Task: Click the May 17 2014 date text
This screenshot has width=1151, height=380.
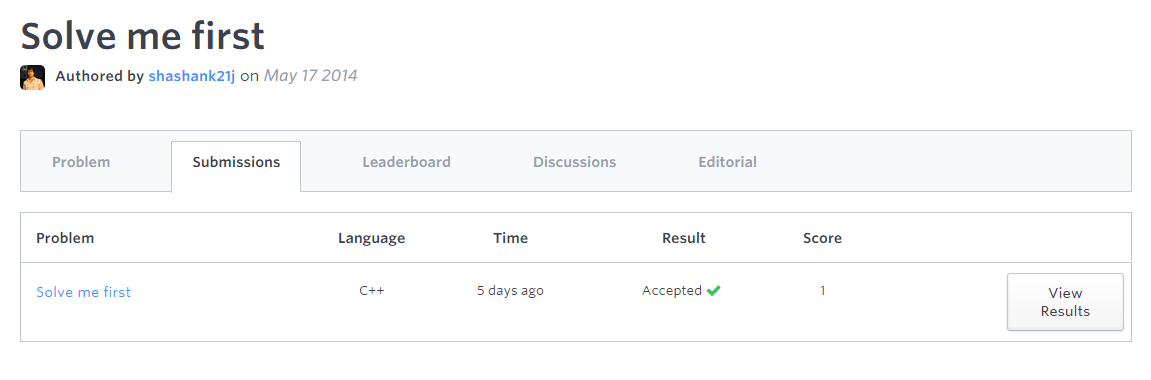Action: 311,76
